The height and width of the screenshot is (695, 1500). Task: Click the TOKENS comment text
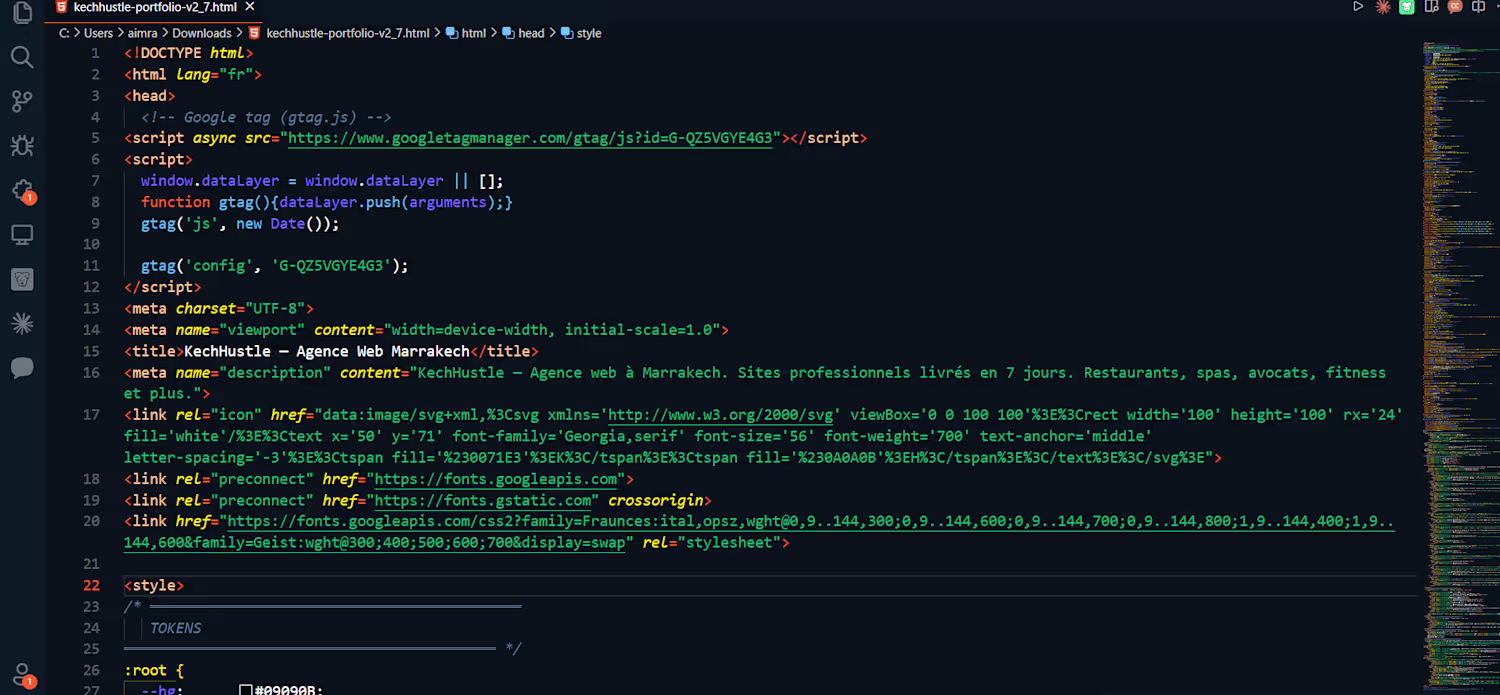click(176, 628)
